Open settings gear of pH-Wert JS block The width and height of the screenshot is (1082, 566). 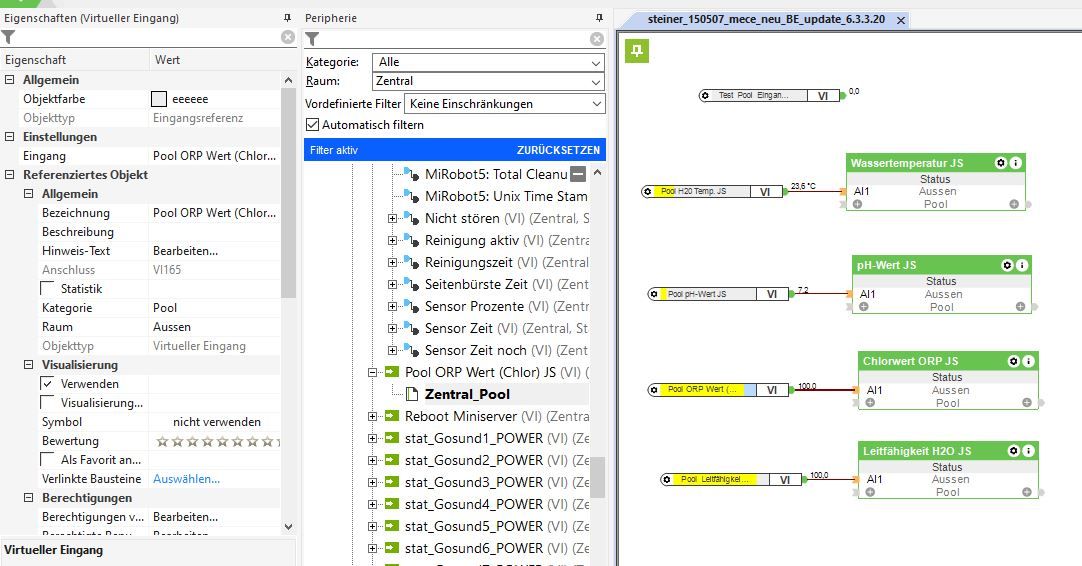pyautogui.click(x=1007, y=265)
